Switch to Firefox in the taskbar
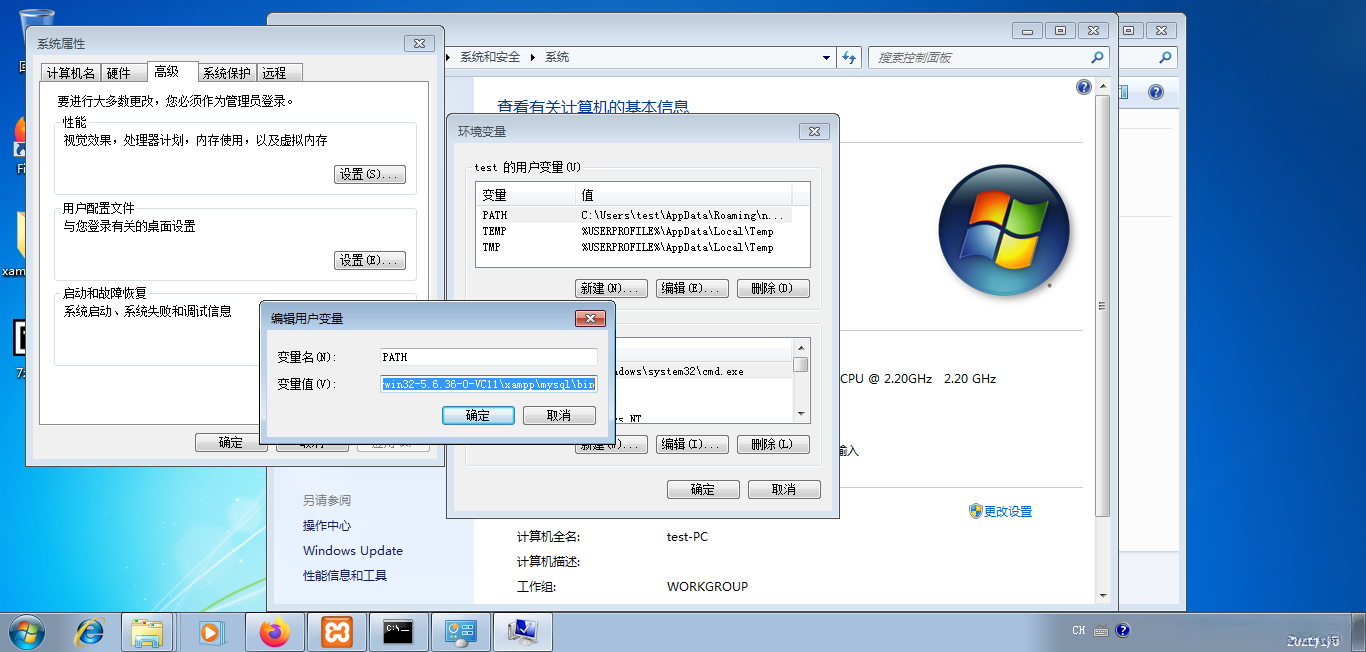The image size is (1366, 652). tap(273, 632)
